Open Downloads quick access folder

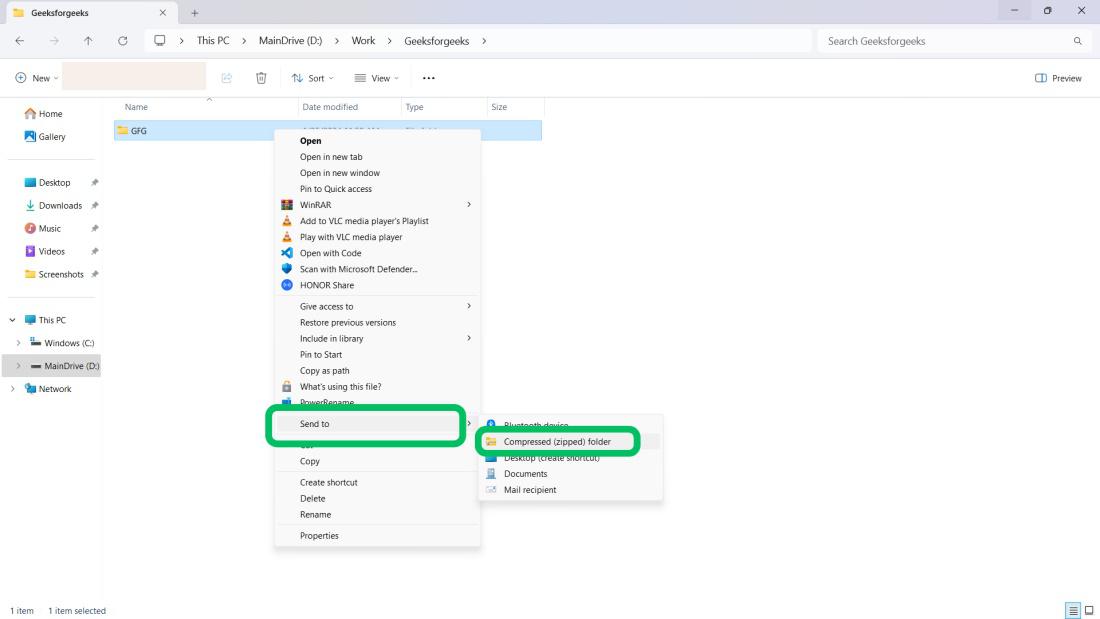(53, 206)
